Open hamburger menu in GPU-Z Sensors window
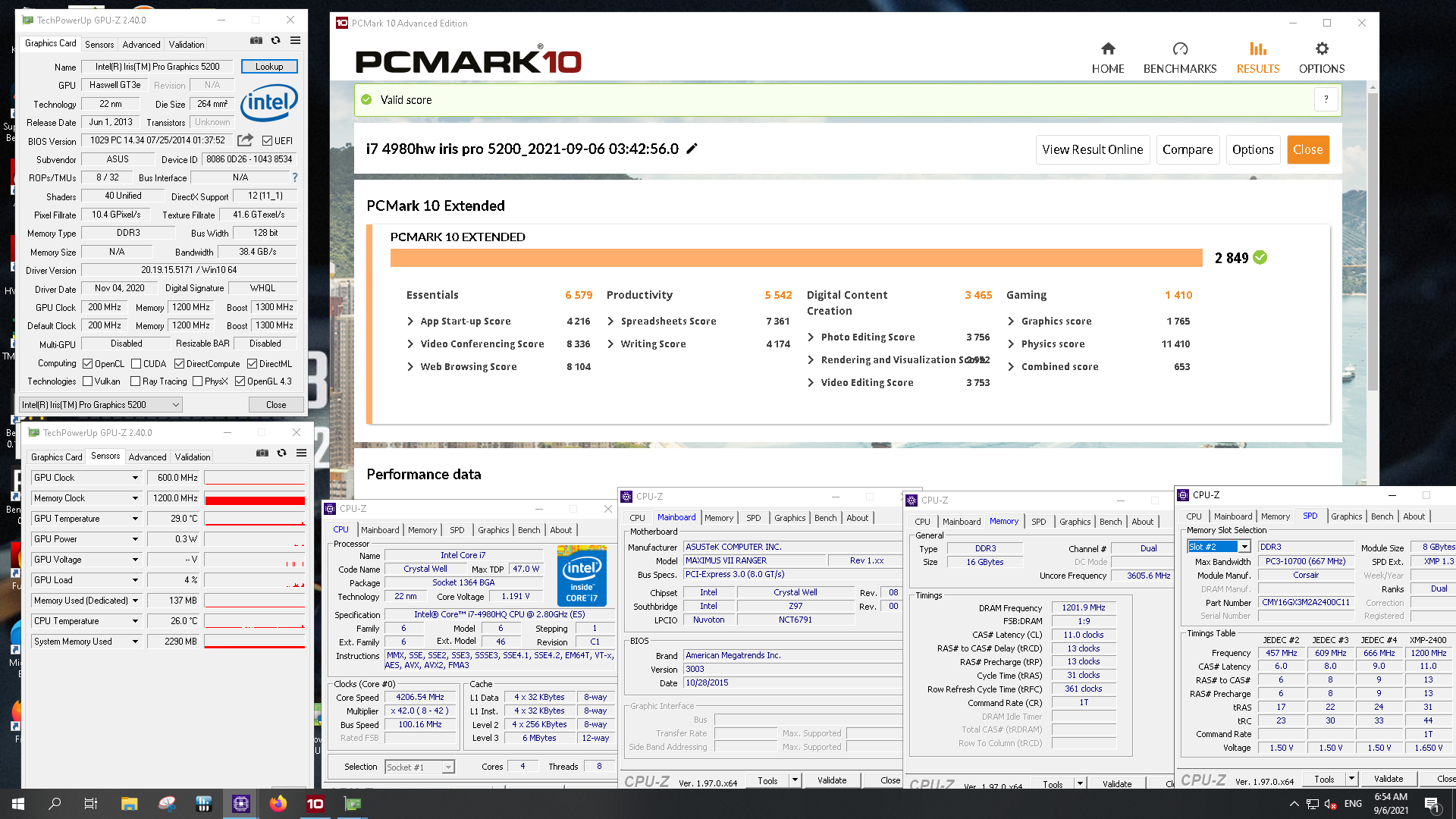Screen dimensions: 1456x819 tap(301, 453)
